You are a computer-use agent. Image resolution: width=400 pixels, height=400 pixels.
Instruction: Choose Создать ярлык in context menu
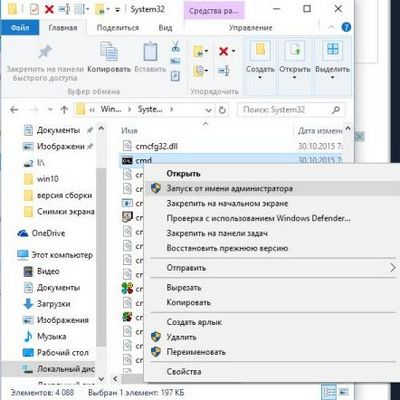271,322
